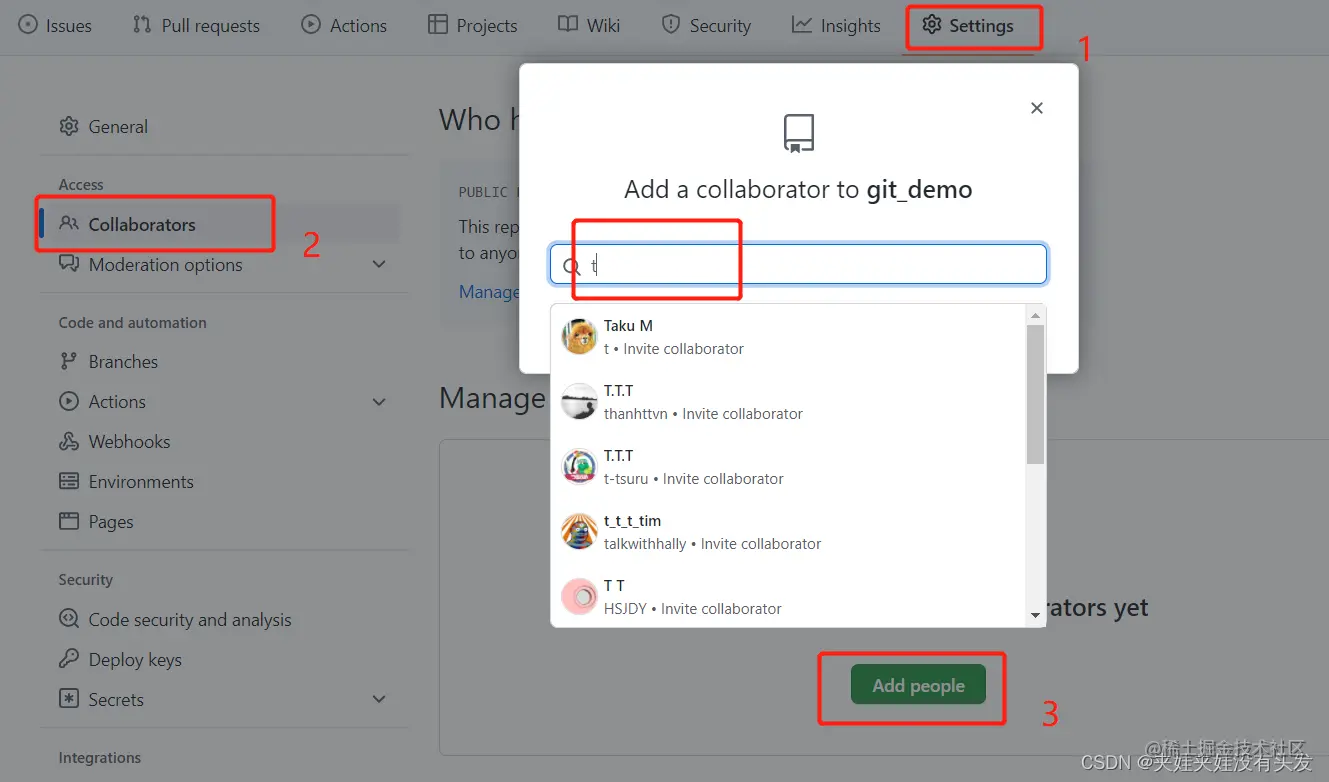The image size is (1329, 782).
Task: Expand the Secrets chevron
Action: pos(379,700)
